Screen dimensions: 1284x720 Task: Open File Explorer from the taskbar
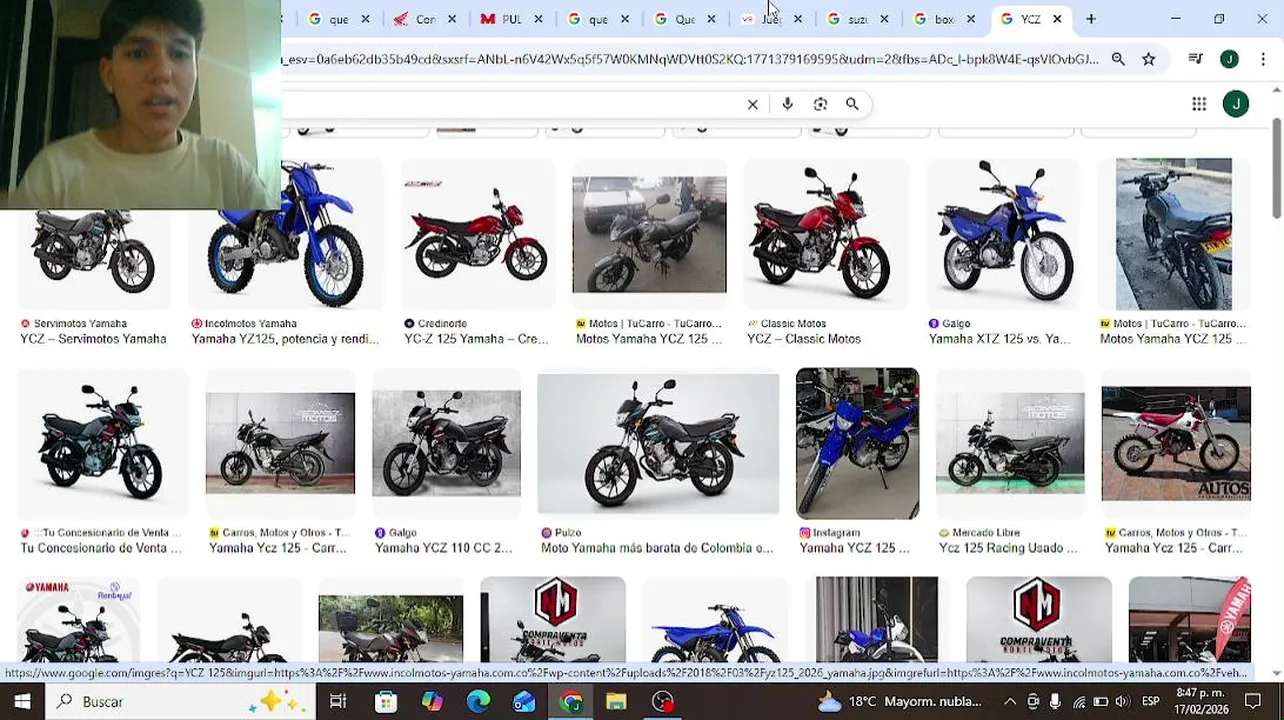(x=616, y=701)
